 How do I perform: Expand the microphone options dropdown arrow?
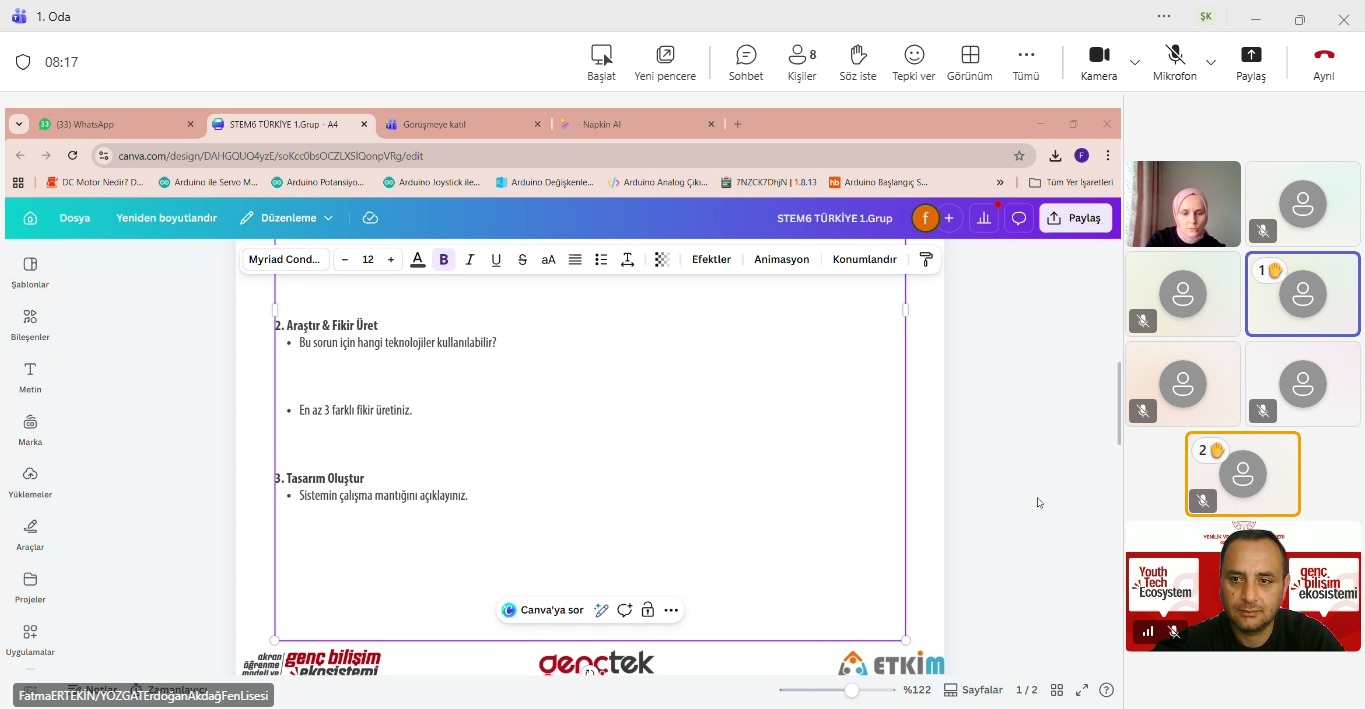click(x=1211, y=62)
